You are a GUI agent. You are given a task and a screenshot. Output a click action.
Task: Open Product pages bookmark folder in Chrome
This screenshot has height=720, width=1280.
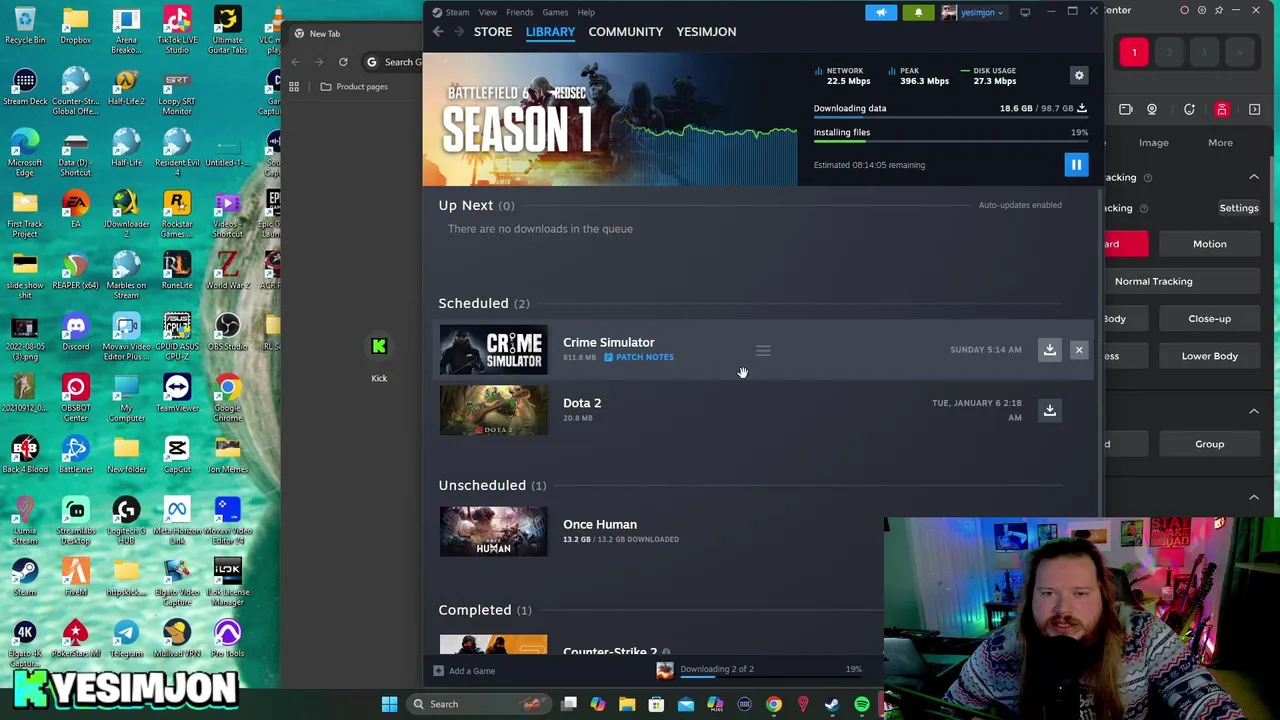[354, 87]
